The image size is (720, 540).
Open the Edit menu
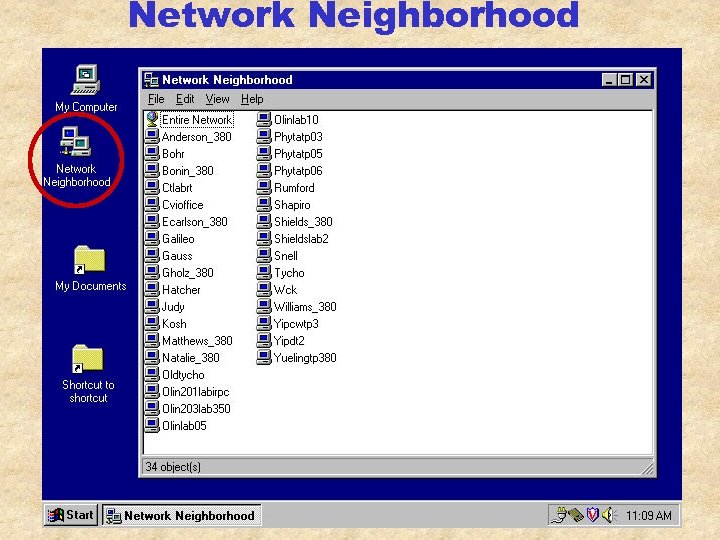click(x=185, y=99)
